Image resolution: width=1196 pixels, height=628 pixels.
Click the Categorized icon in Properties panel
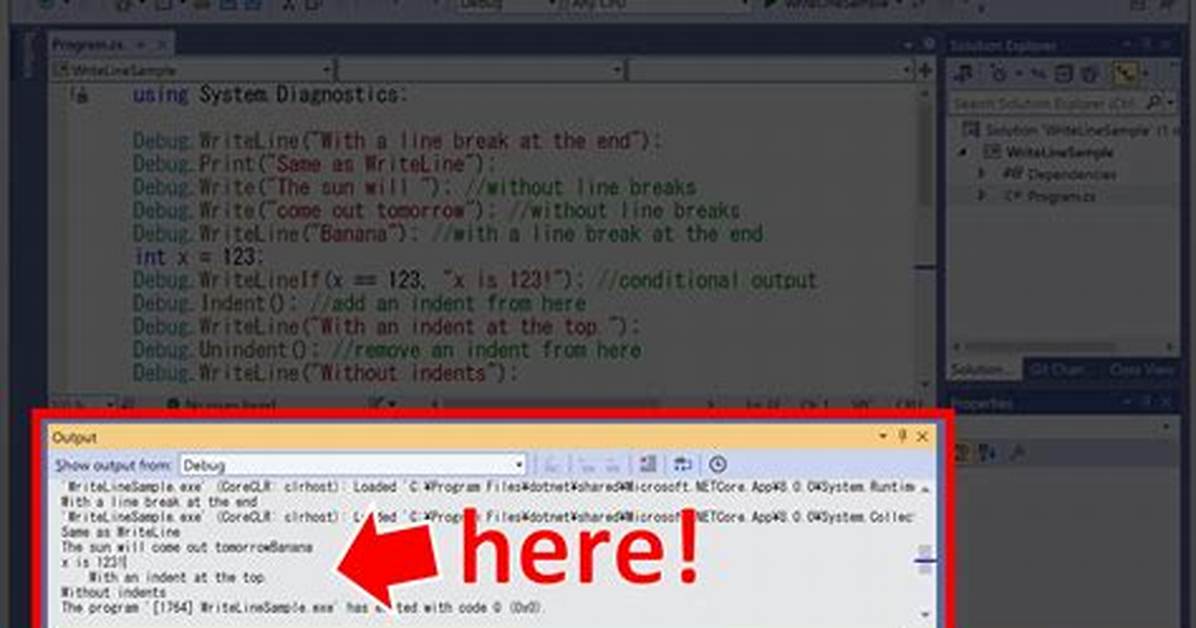click(963, 453)
